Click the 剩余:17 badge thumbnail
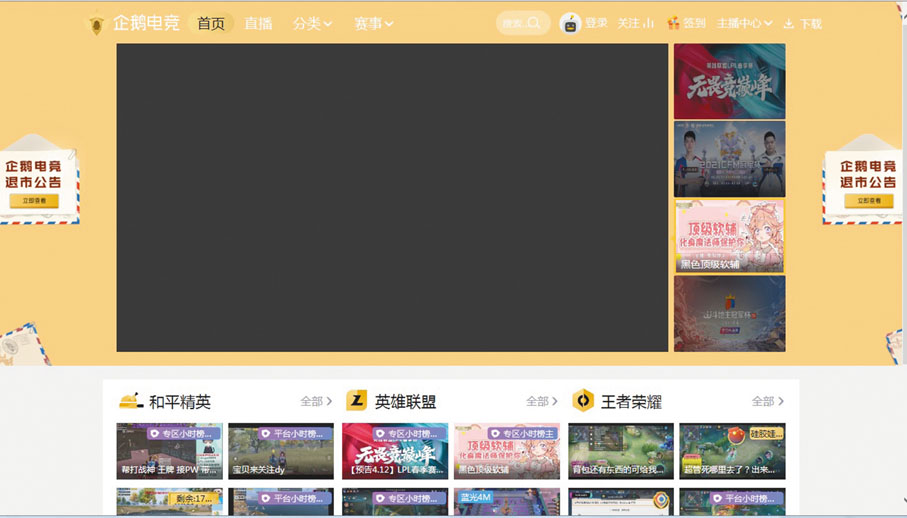907x518 pixels. (x=169, y=501)
